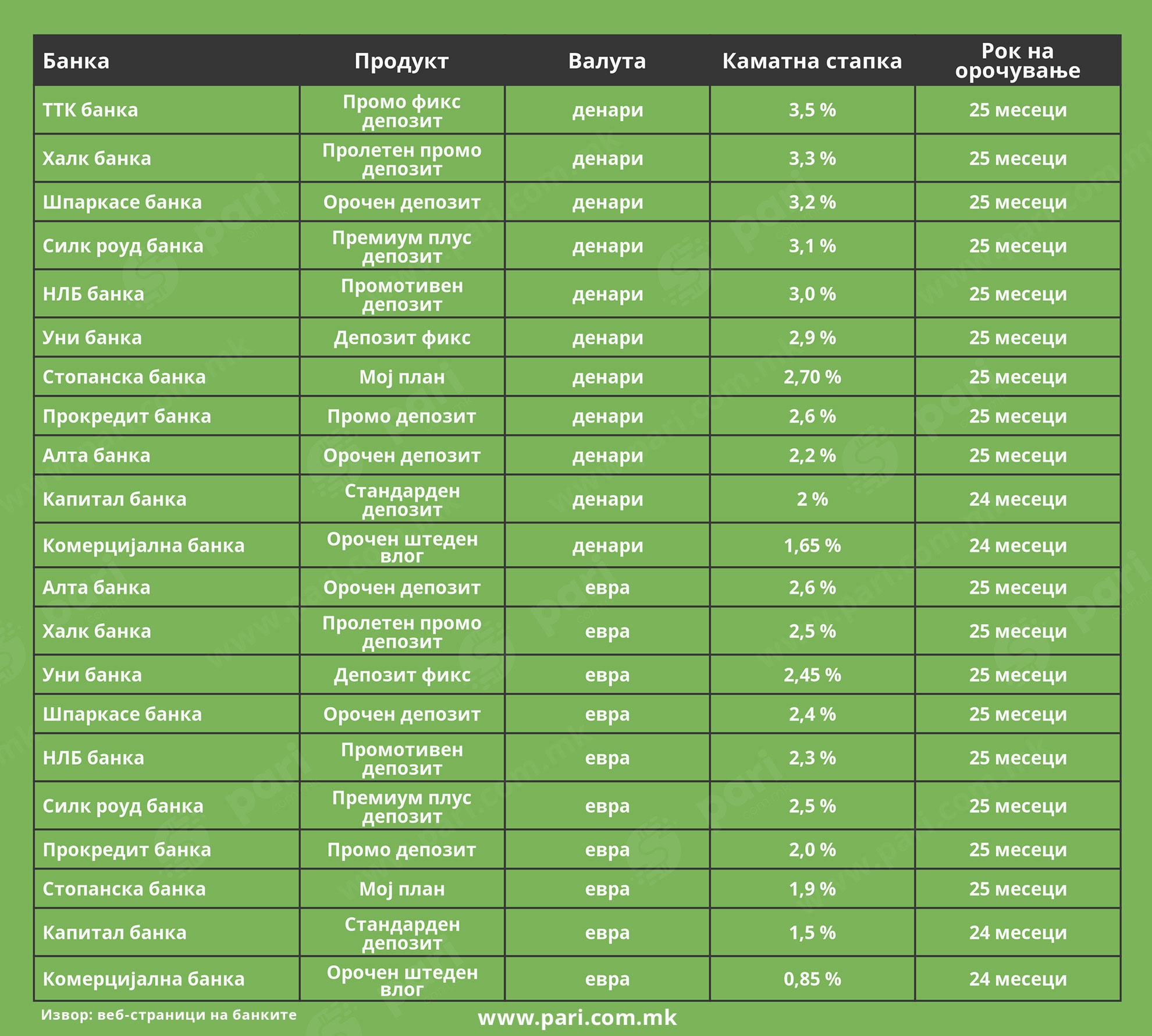
Task: Click the 2,70 % interest rate cell
Action: click(812, 377)
